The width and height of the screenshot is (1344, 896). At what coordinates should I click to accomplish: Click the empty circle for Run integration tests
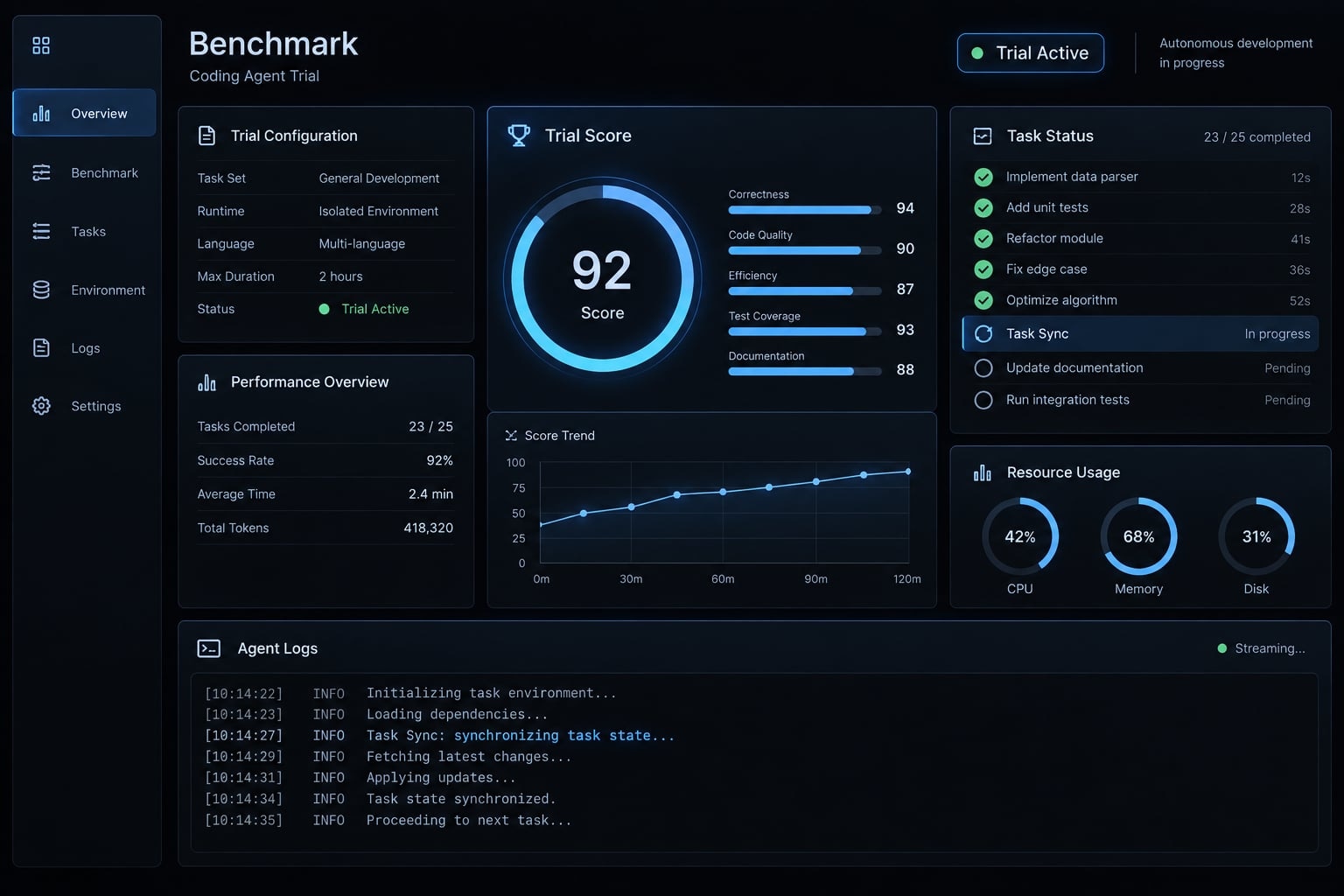pyautogui.click(x=983, y=400)
